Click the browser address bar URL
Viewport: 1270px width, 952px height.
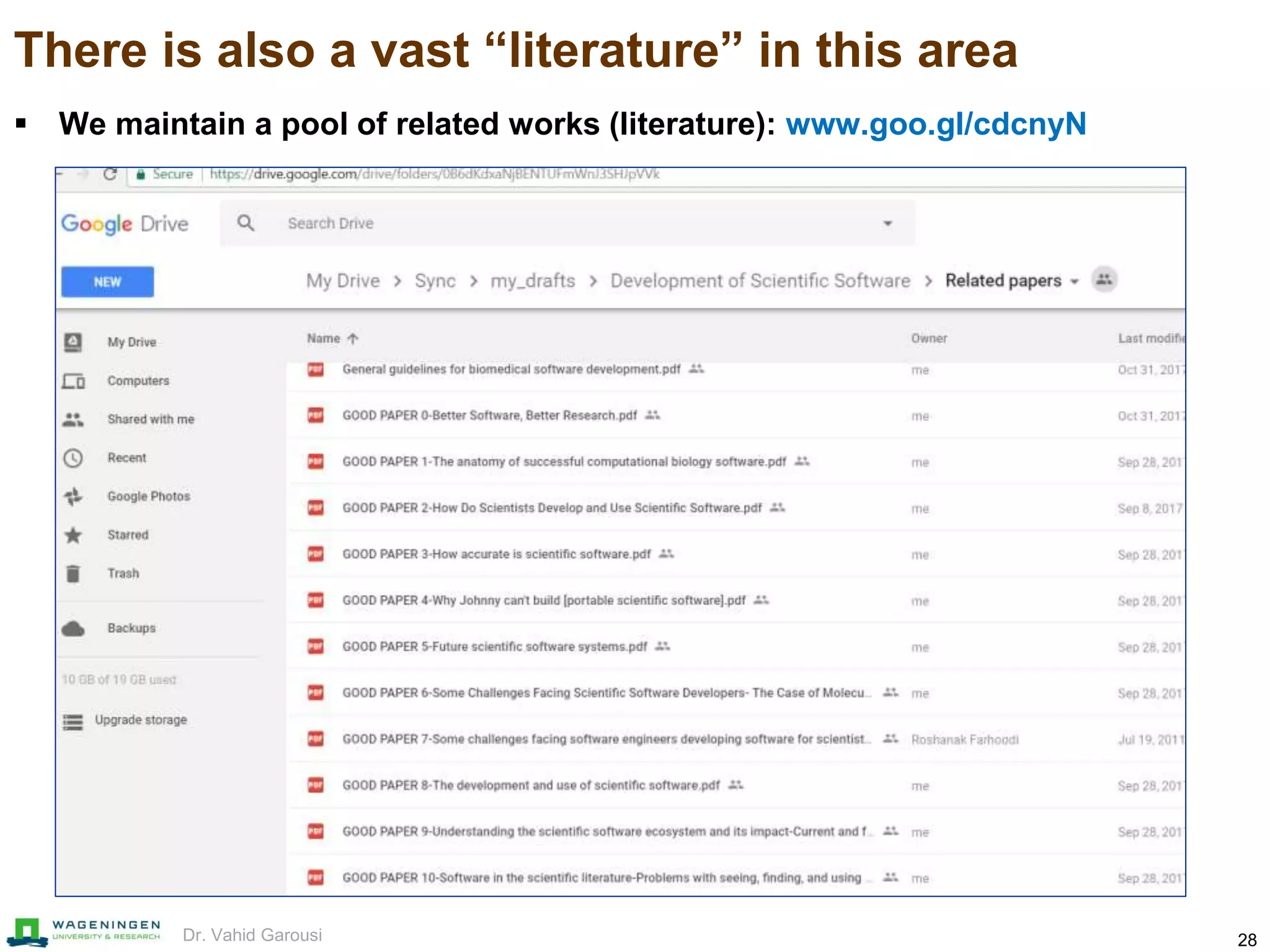(x=434, y=174)
